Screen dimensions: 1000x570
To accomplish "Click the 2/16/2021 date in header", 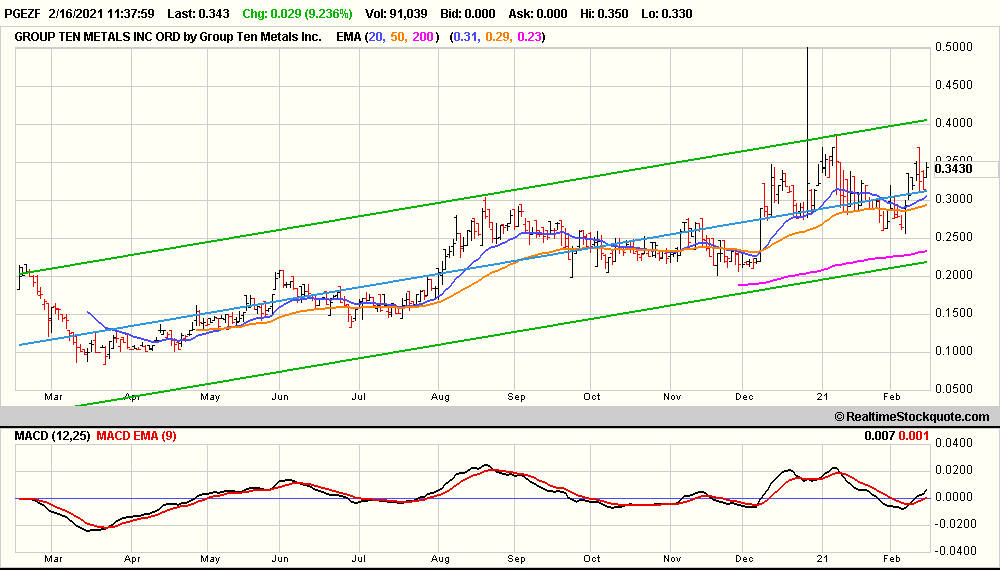I will click(85, 14).
